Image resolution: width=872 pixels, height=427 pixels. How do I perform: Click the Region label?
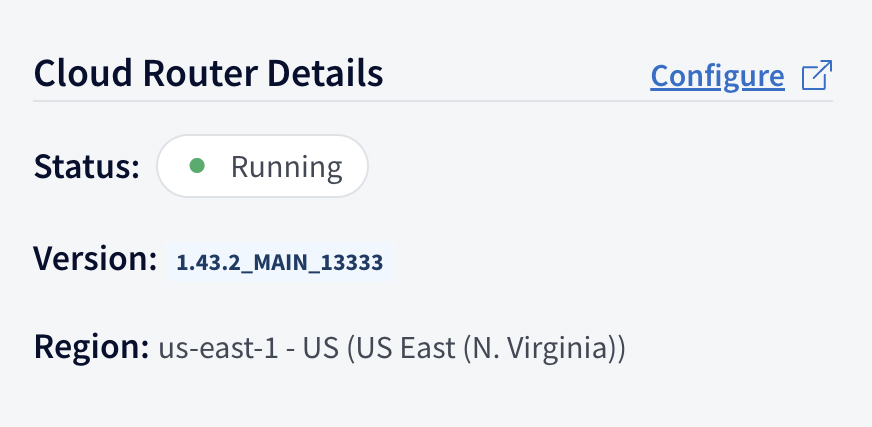91,347
